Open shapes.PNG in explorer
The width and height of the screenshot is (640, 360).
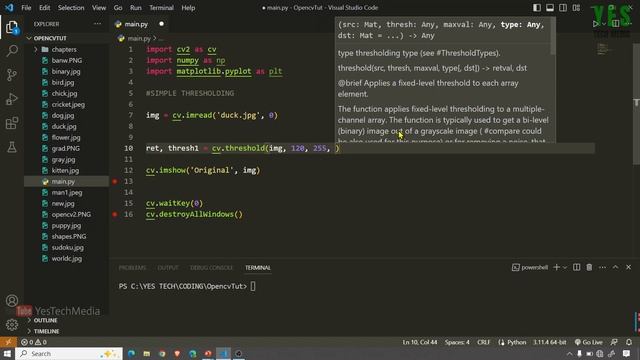coord(69,236)
